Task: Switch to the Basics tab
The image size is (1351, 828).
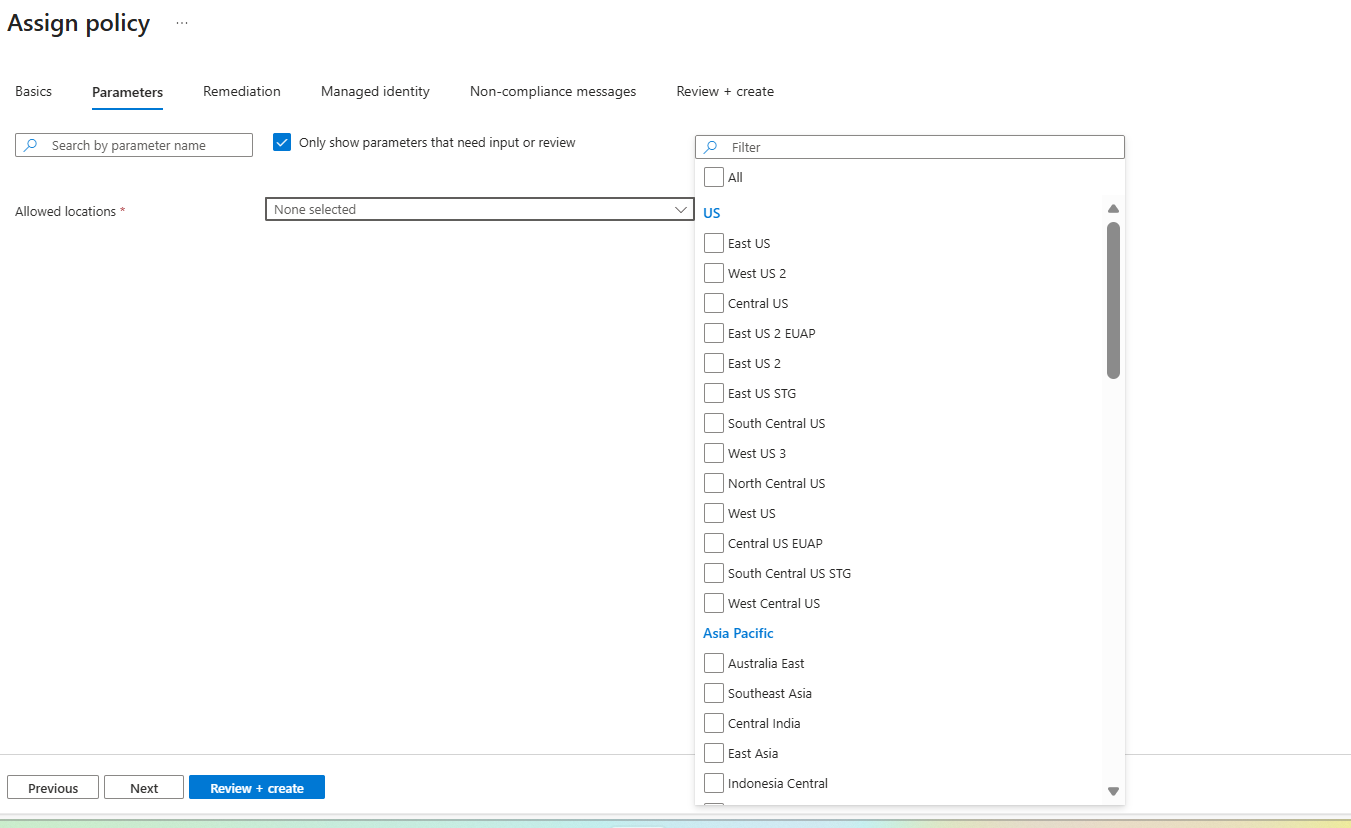Action: 33,91
